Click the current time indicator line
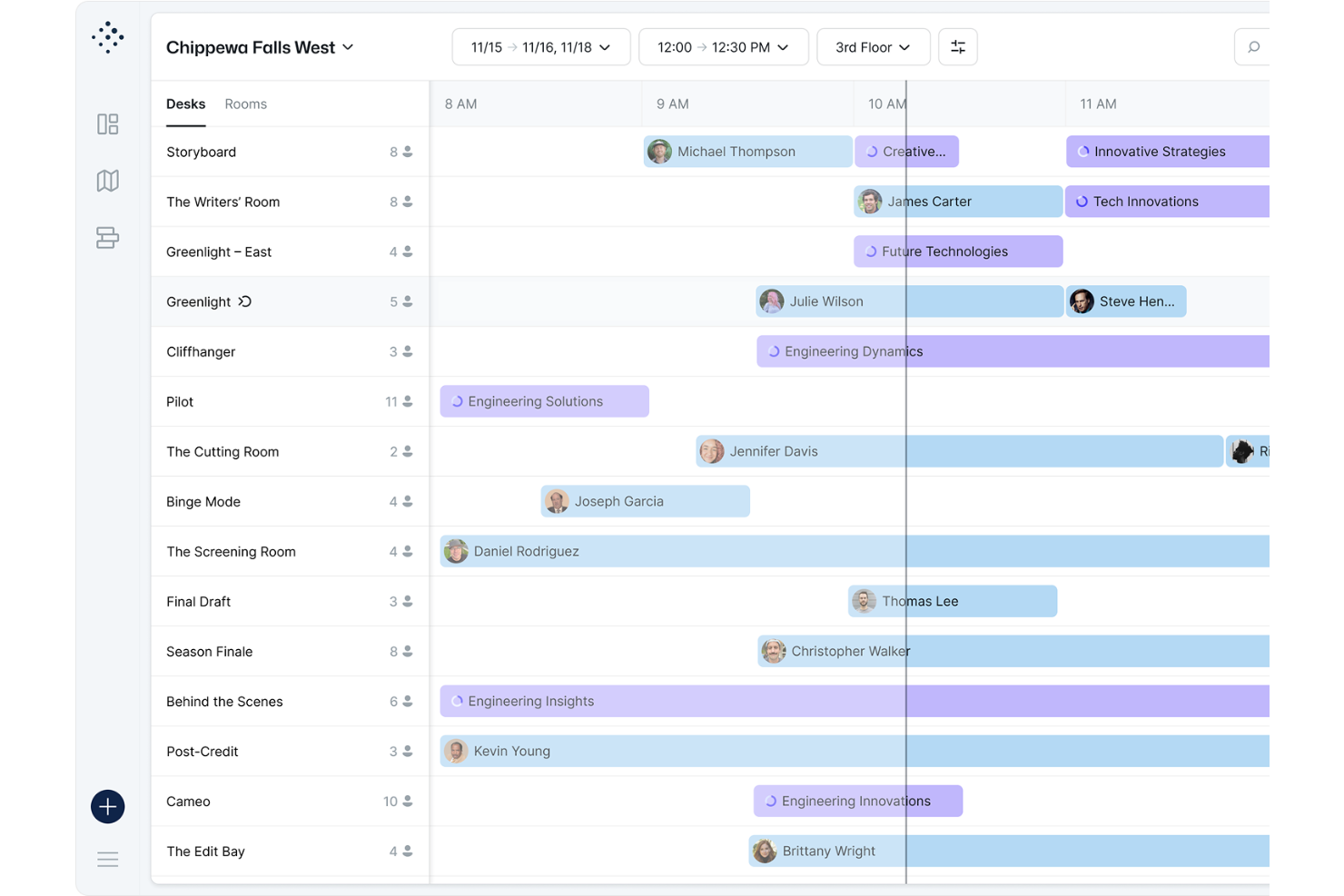1344x896 pixels. [x=905, y=454]
